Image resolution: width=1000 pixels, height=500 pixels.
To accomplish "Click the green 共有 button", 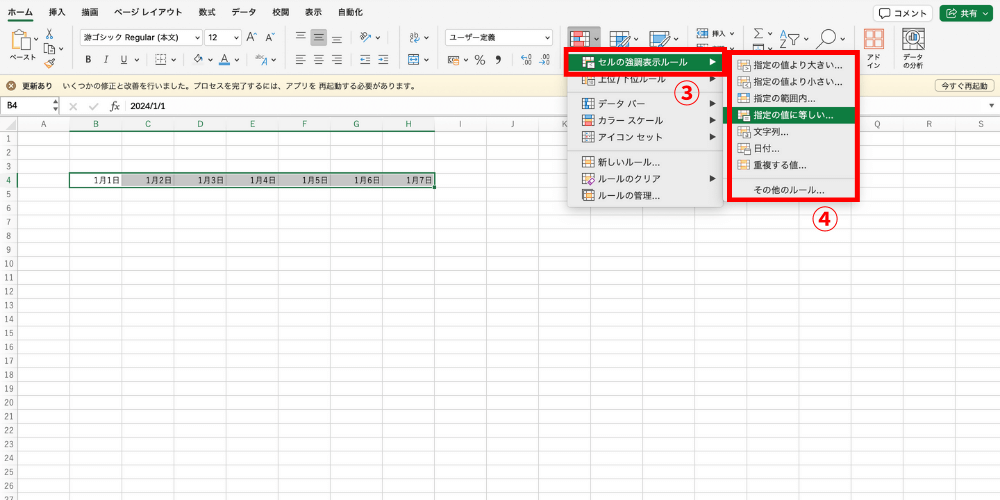I will coord(967,13).
